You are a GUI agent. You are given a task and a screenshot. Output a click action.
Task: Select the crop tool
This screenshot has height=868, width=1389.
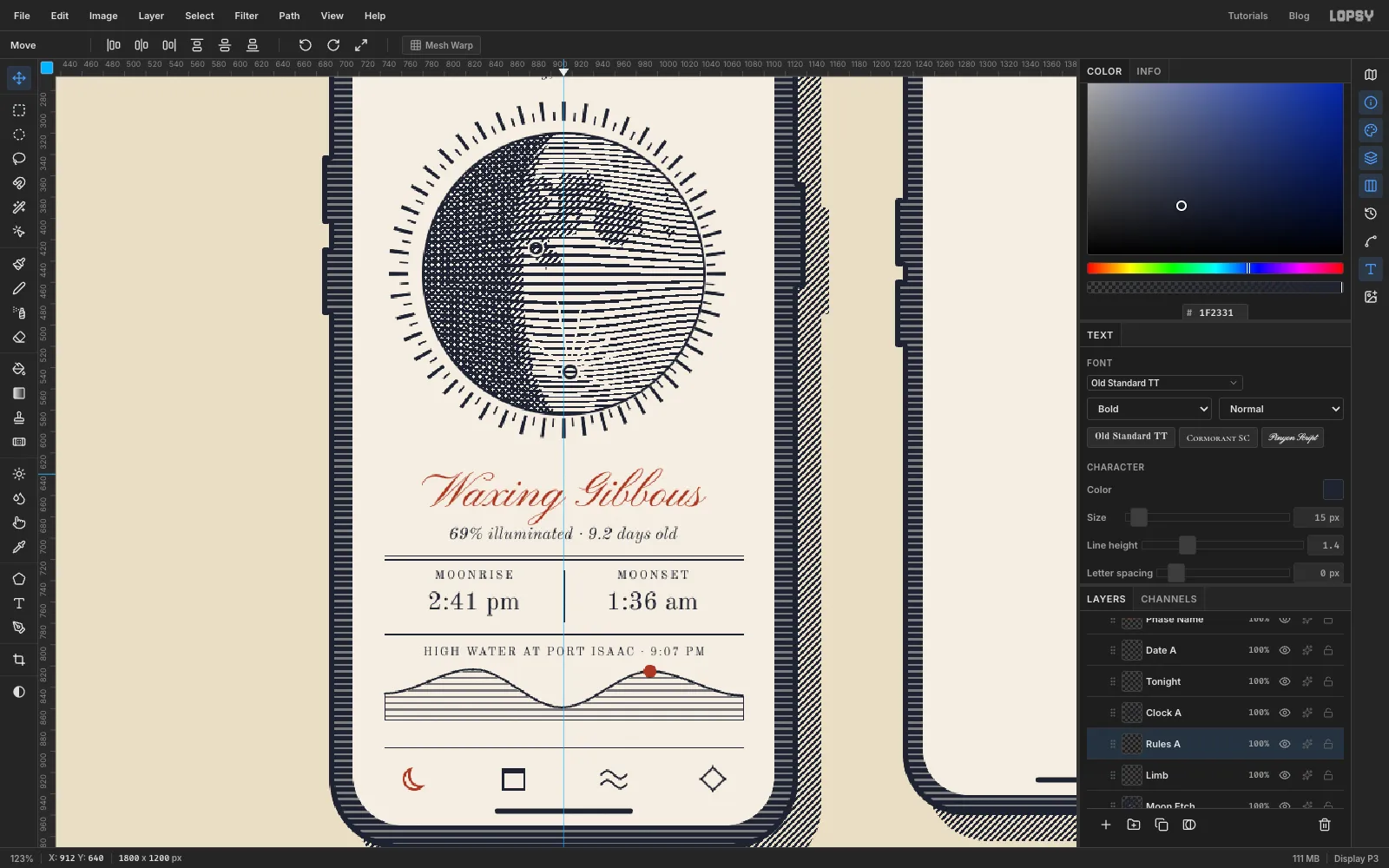tap(19, 660)
